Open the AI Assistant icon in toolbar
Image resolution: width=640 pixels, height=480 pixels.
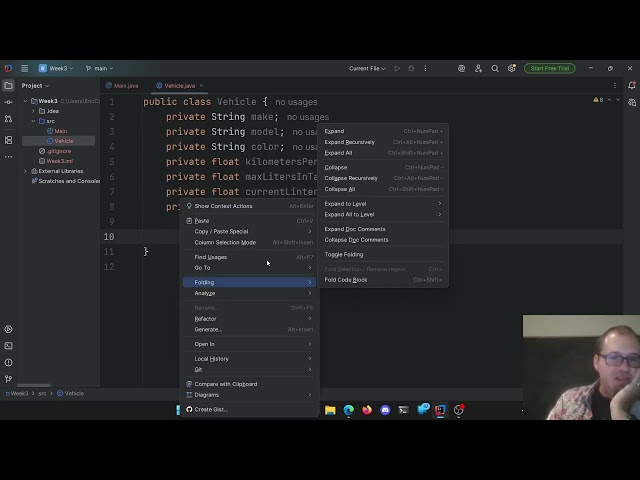pos(461,69)
